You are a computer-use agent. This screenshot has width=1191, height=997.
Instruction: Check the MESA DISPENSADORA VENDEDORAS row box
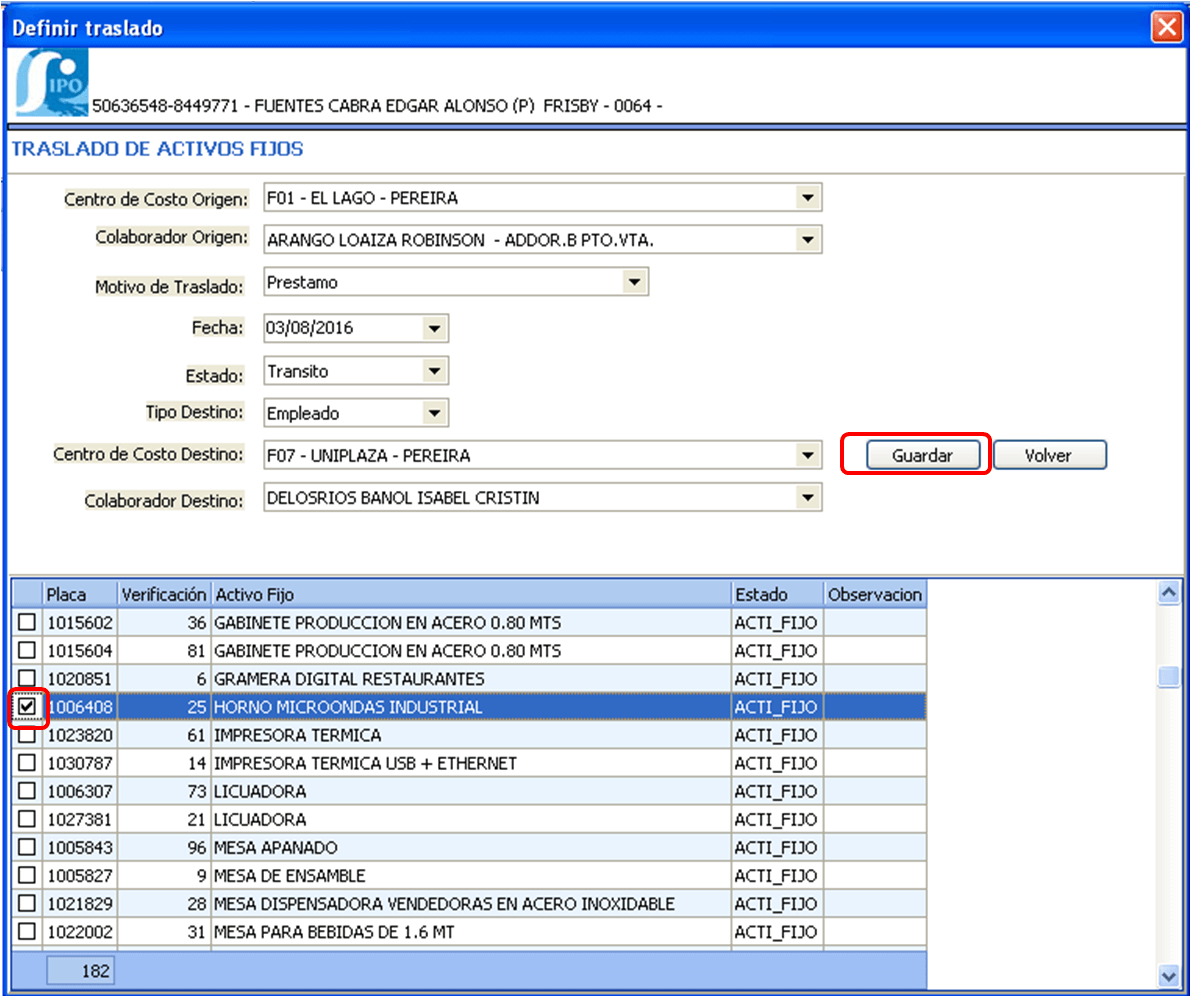click(x=27, y=904)
